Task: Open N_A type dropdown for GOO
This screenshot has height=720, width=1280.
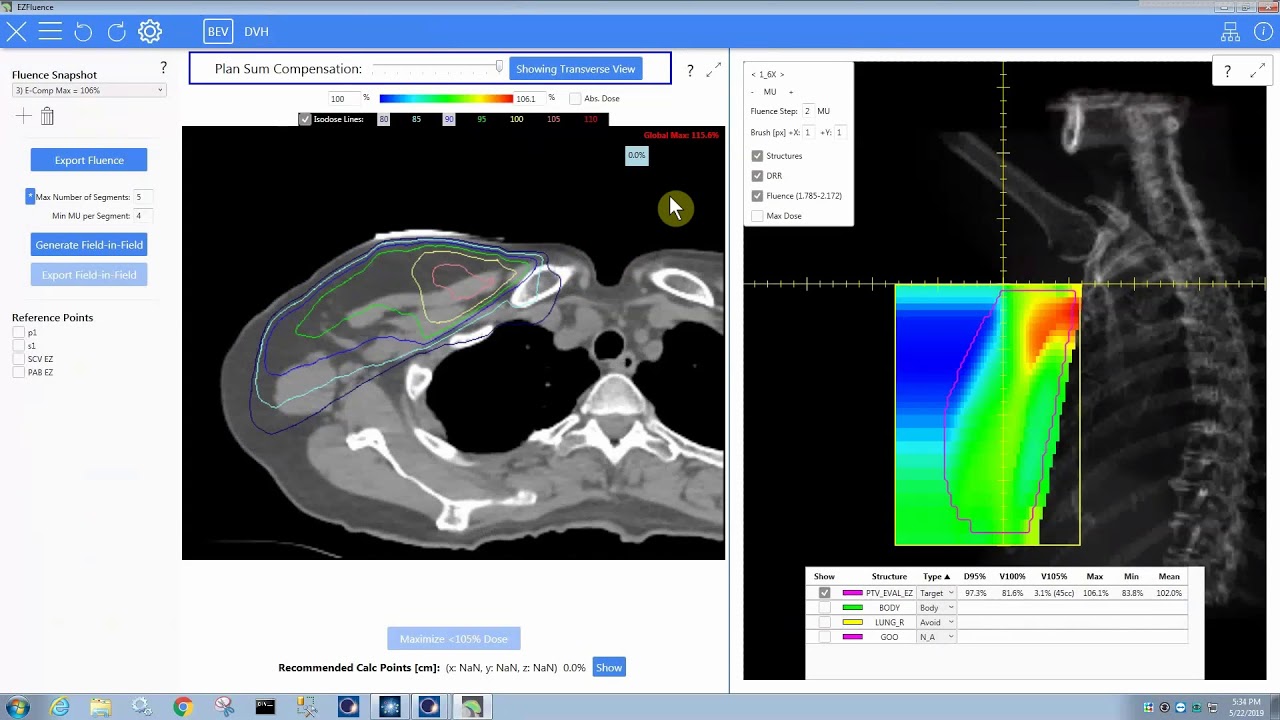Action: point(937,637)
